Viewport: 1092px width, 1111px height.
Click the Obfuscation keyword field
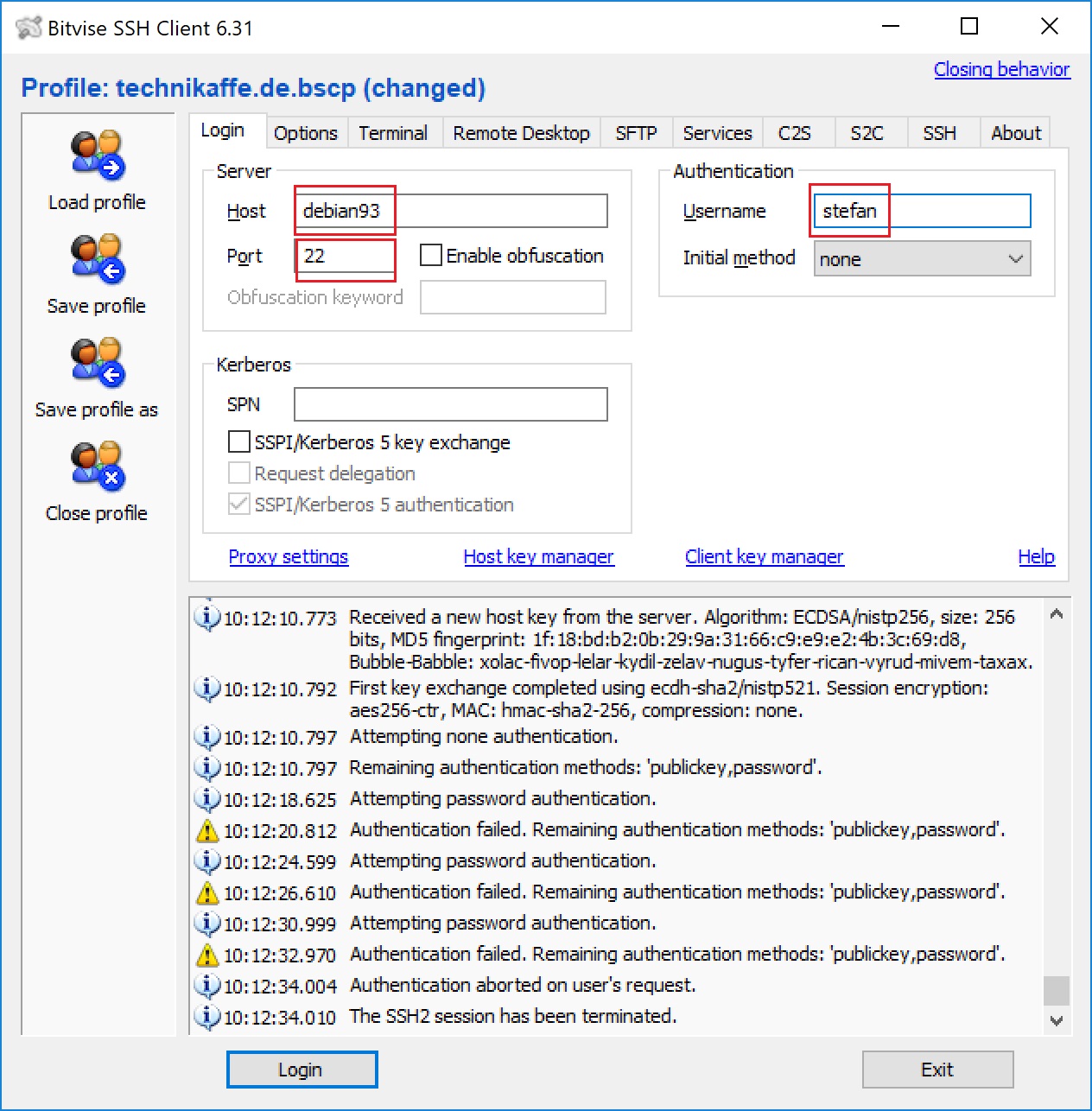[x=513, y=297]
